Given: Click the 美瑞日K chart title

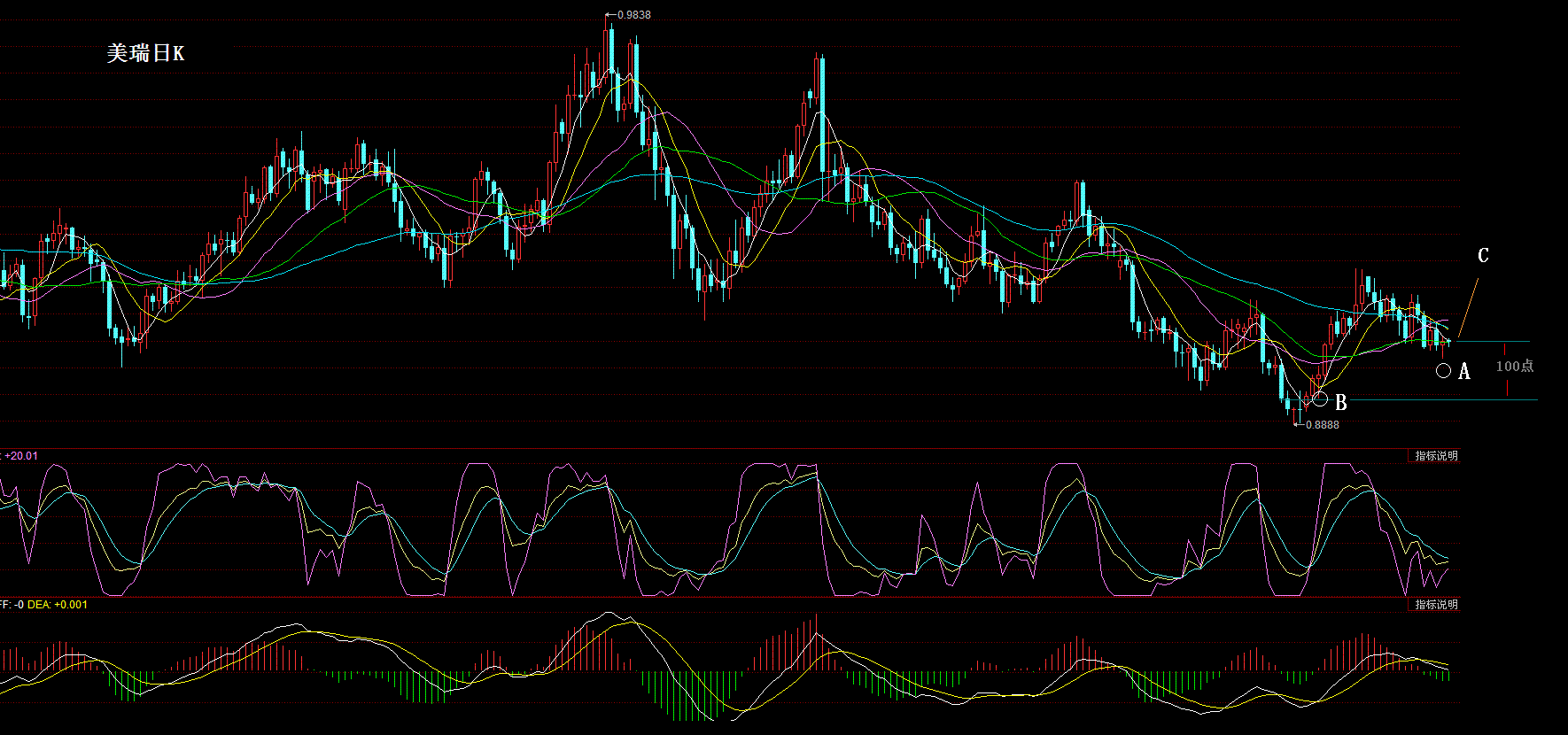Looking at the screenshot, I should coord(145,53).
